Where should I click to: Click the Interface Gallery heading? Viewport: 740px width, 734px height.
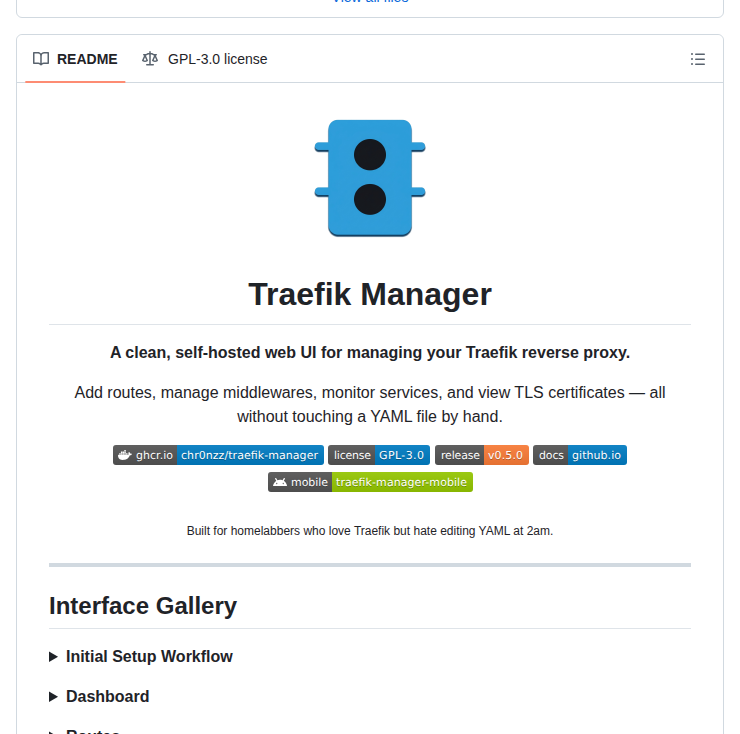point(143,606)
